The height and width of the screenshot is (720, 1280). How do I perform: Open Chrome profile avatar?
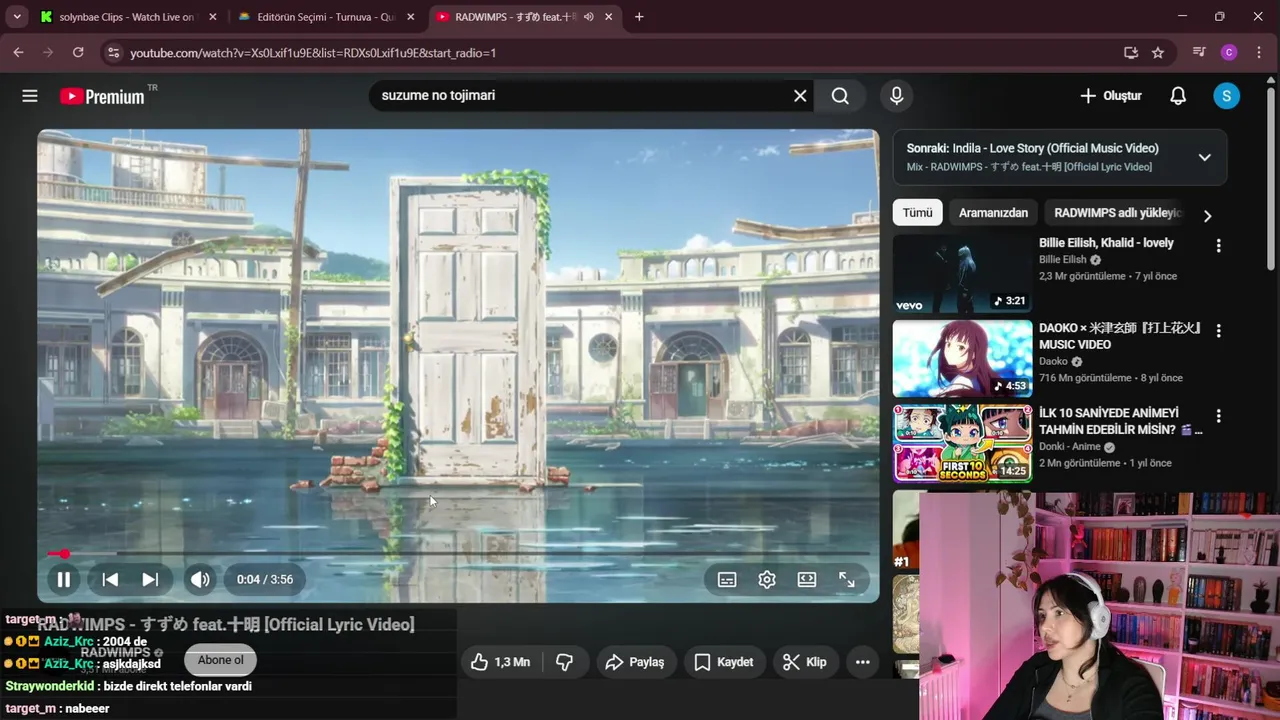tap(1229, 52)
